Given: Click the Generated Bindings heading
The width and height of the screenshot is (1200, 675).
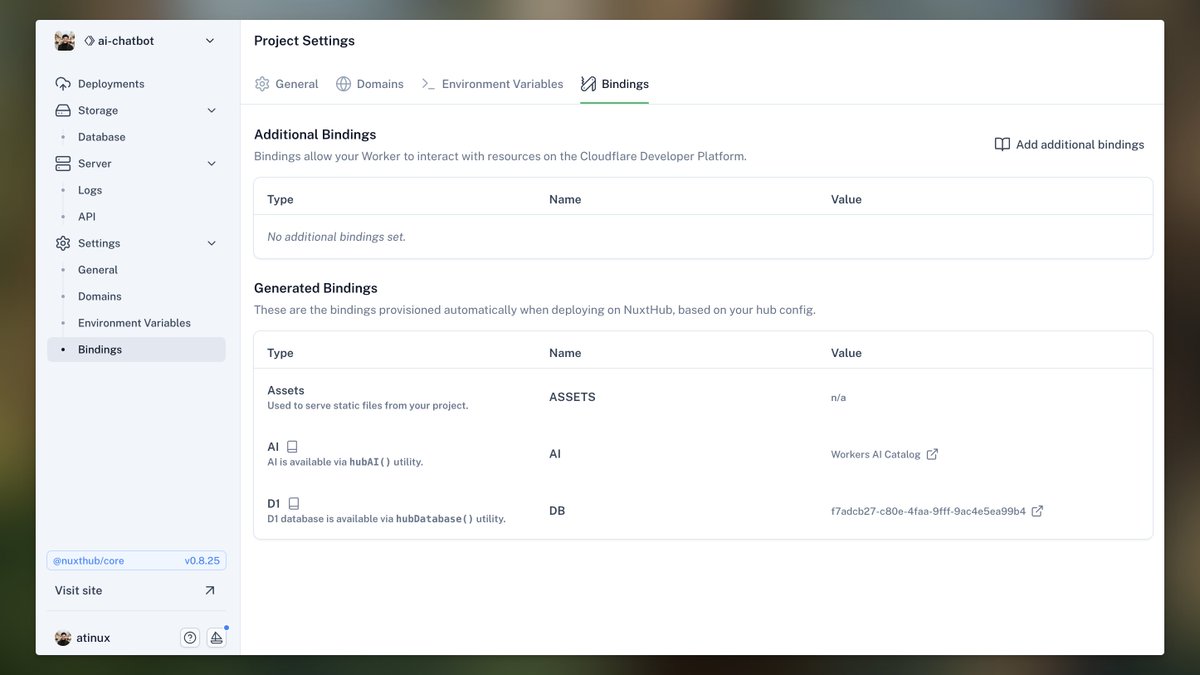Looking at the screenshot, I should point(316,288).
